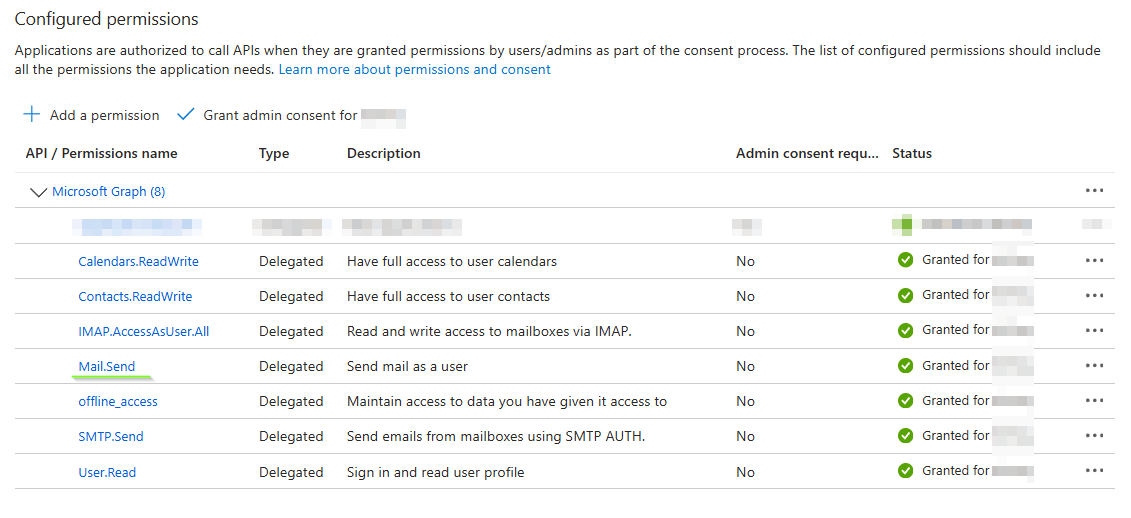Screen dimensions: 1131x518
Task: Open the User.Read permission
Action: point(107,473)
